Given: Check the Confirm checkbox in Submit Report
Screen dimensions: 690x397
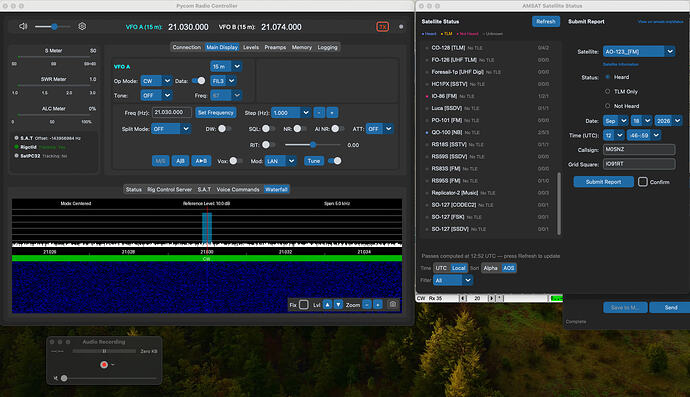Looking at the screenshot, I should pos(642,182).
